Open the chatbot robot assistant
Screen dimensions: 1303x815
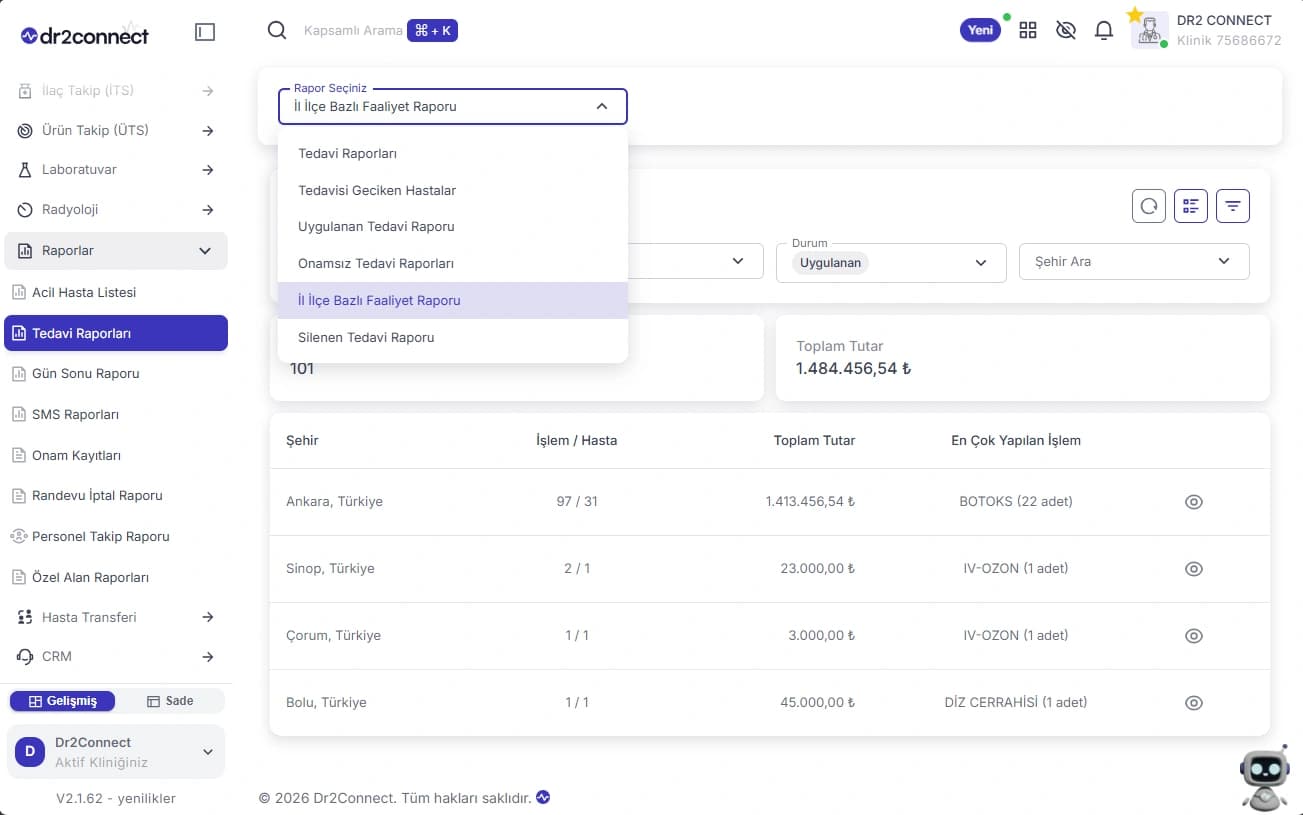click(x=1264, y=776)
